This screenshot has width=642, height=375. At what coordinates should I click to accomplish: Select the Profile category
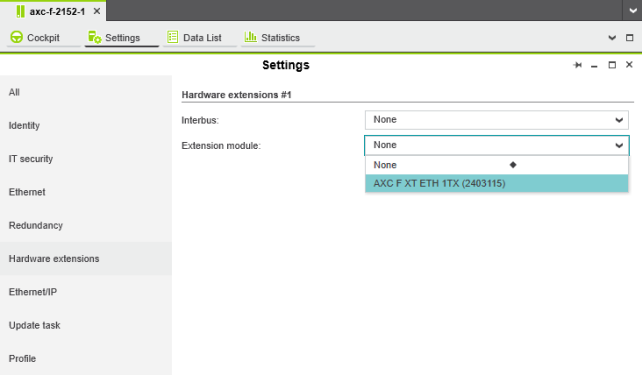pyautogui.click(x=86, y=359)
